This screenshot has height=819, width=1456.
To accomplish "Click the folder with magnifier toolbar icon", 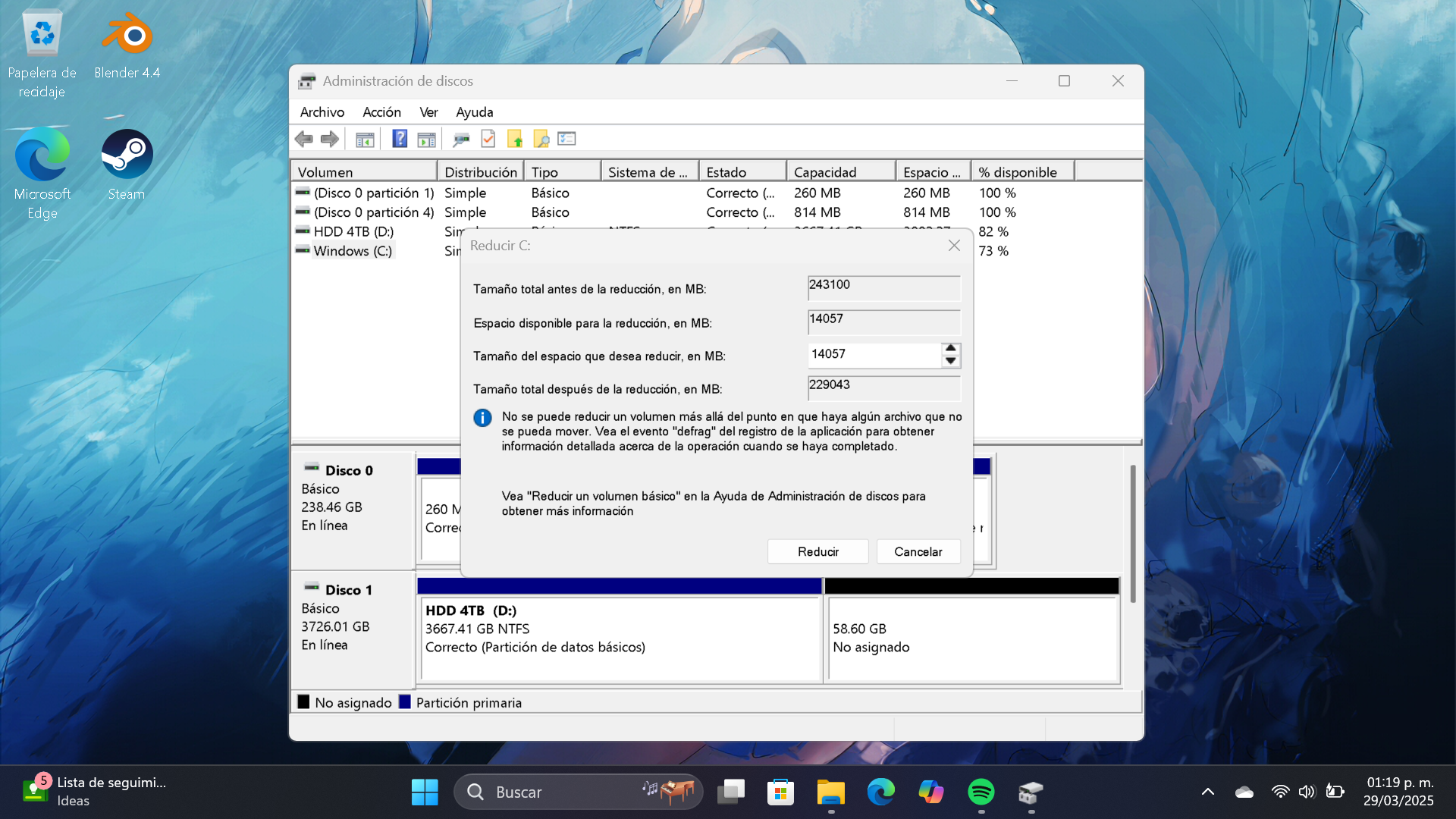I will (x=541, y=139).
